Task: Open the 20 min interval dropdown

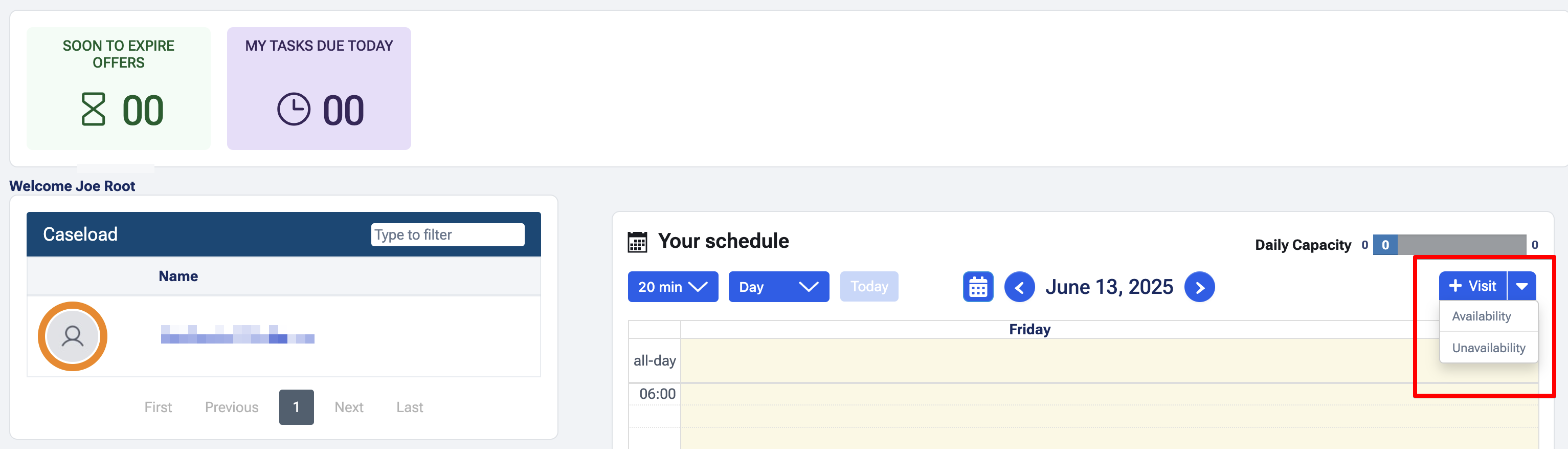Action: [673, 287]
